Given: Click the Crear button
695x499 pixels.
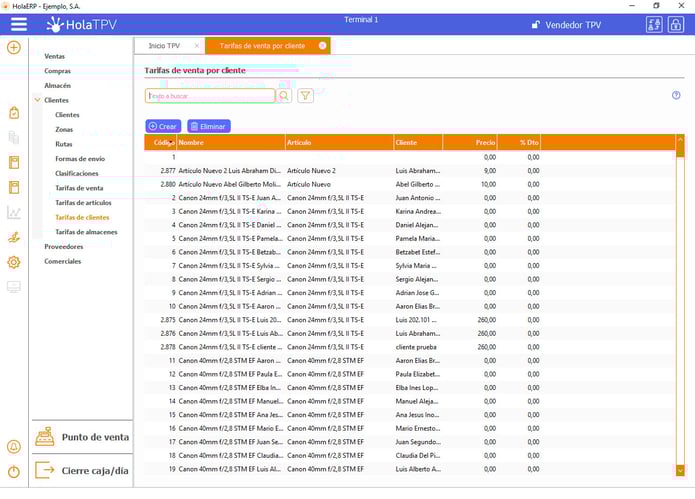Looking at the screenshot, I should [163, 126].
